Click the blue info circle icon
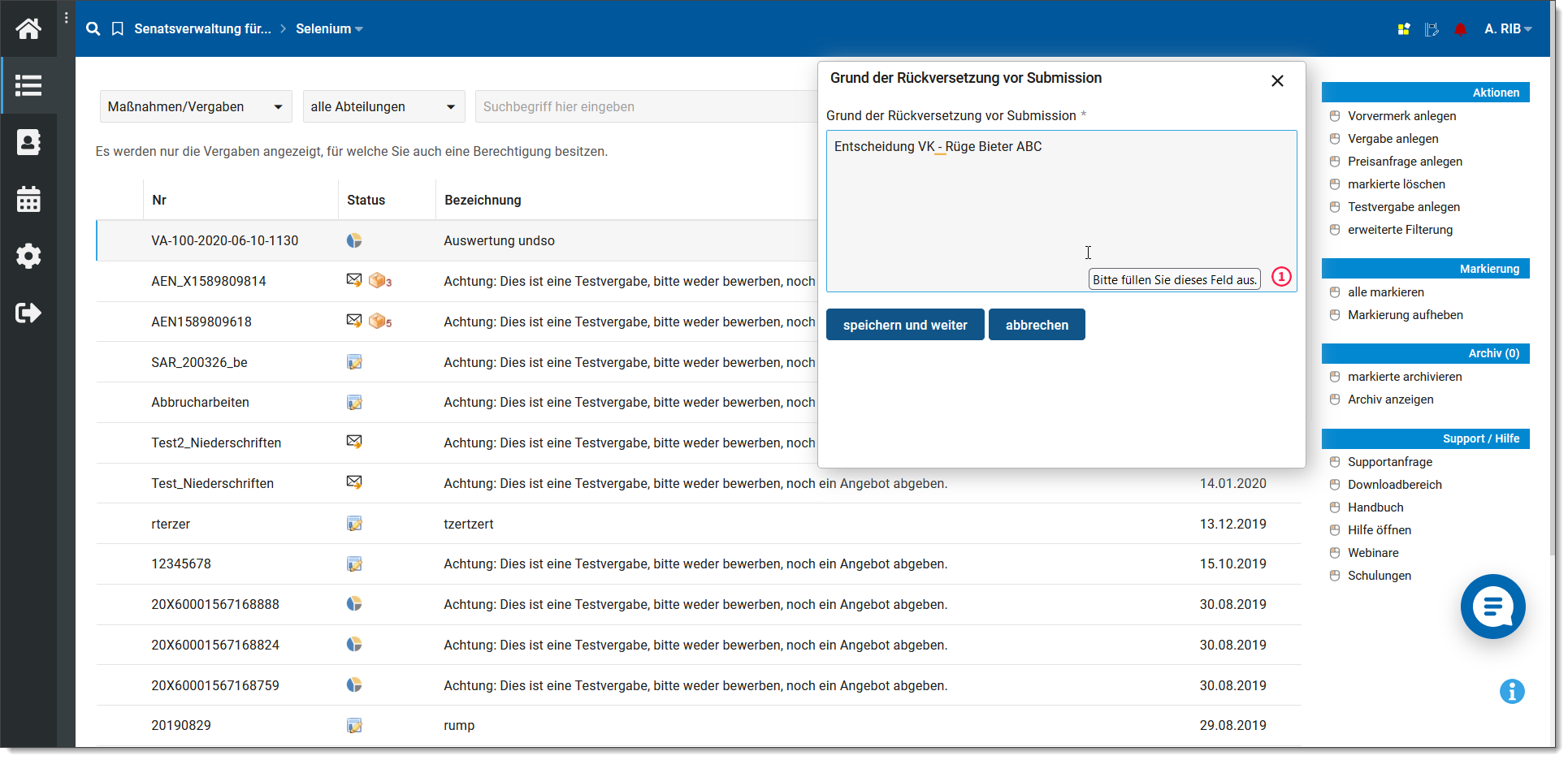 (1512, 692)
